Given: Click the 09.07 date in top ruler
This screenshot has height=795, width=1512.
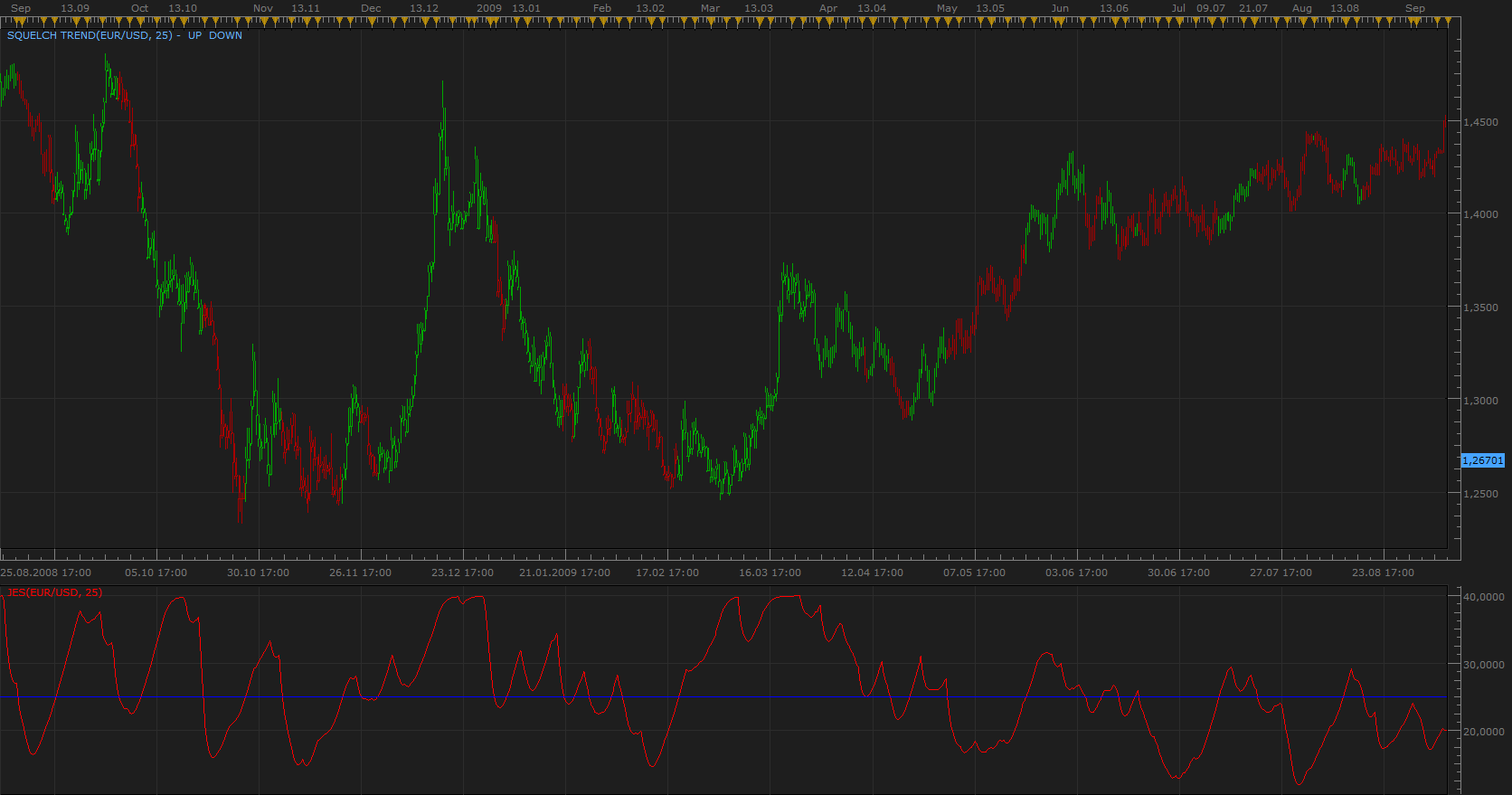Looking at the screenshot, I should click(x=1211, y=8).
